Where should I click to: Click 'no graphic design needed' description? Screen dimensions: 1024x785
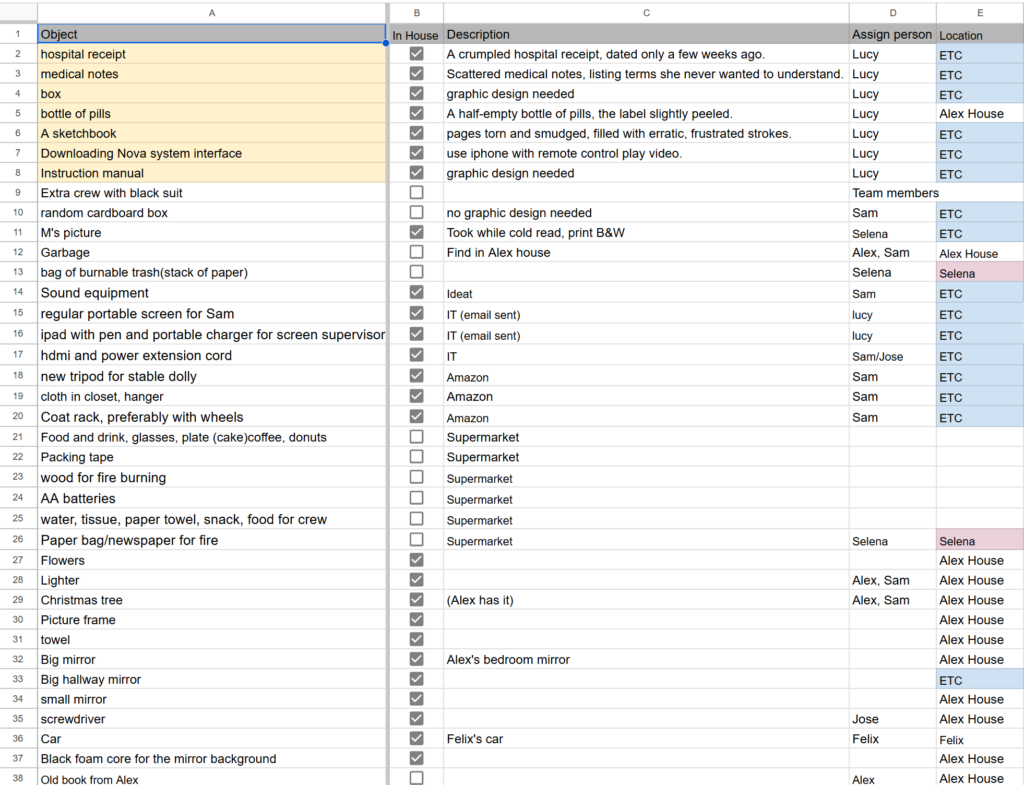pyautogui.click(x=646, y=212)
